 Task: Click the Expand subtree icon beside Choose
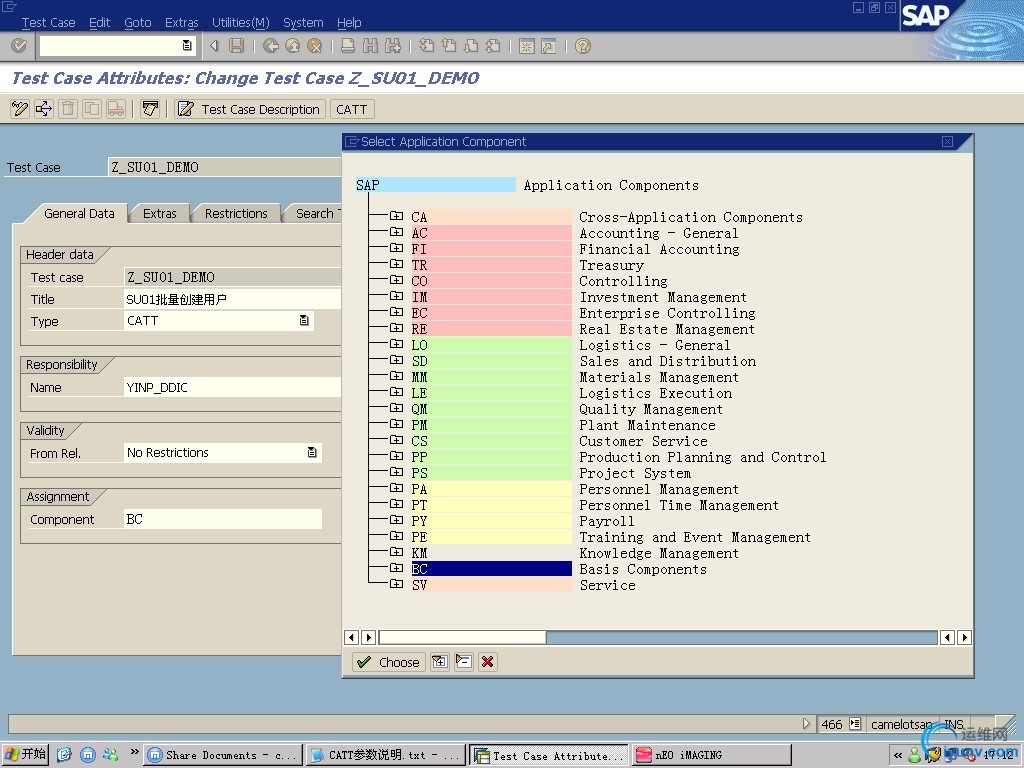click(439, 662)
